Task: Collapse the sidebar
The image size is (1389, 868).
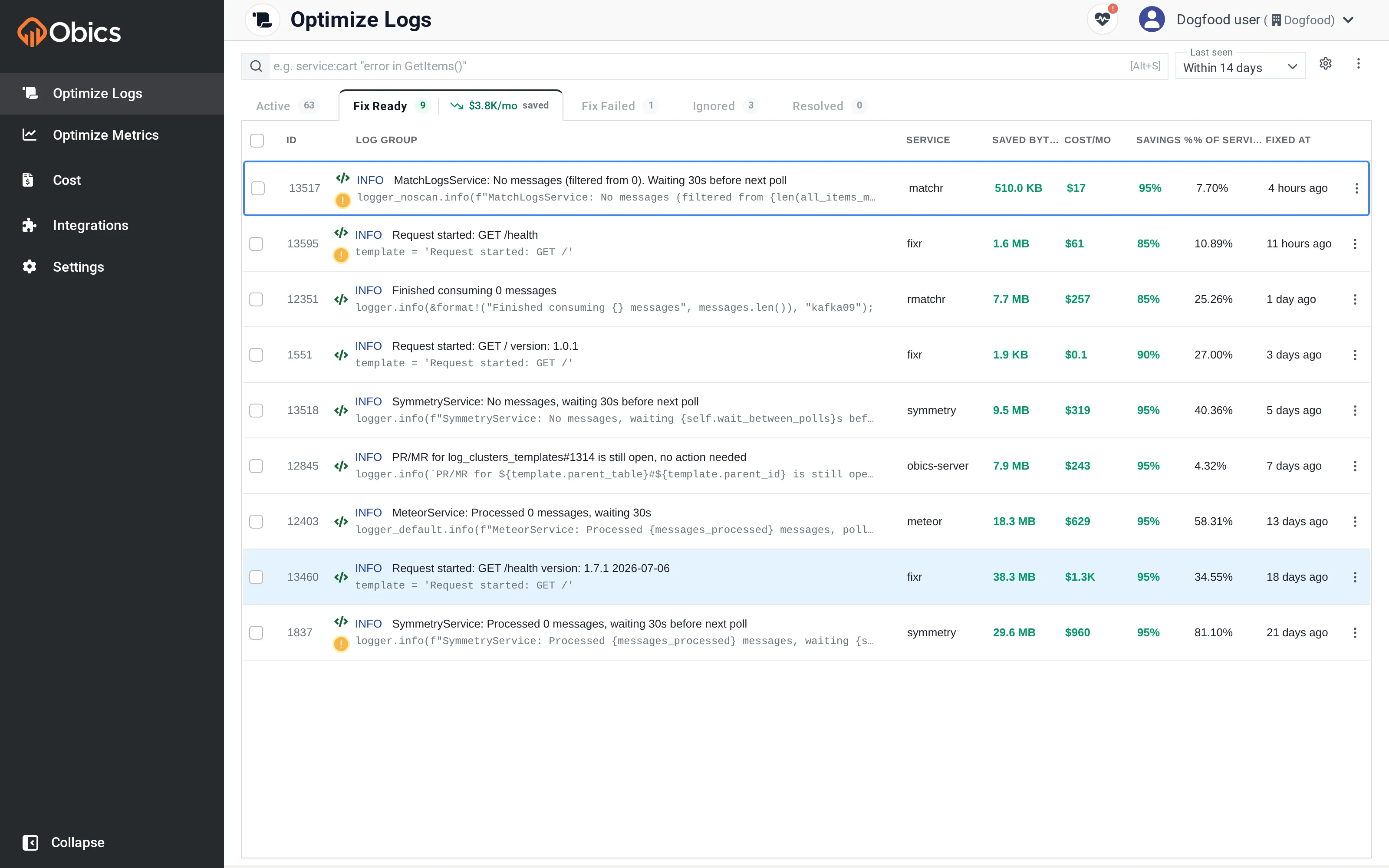Action: click(64, 842)
